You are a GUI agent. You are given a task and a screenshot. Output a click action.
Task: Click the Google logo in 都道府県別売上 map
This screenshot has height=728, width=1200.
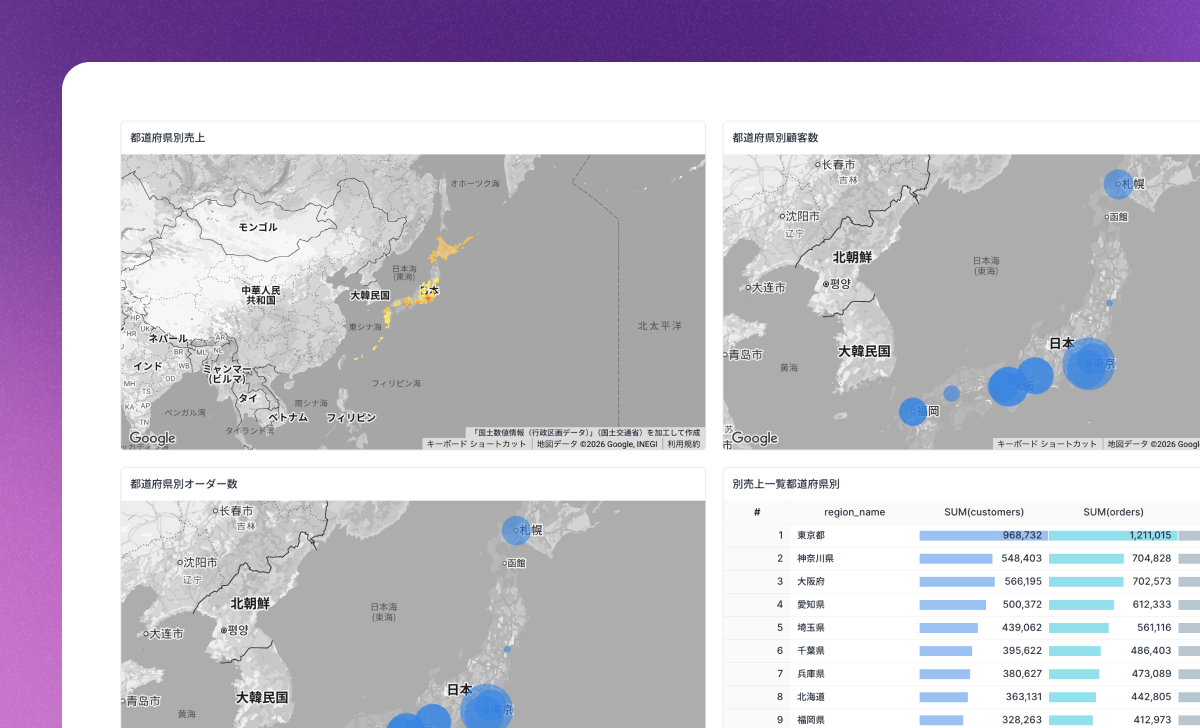click(x=152, y=438)
